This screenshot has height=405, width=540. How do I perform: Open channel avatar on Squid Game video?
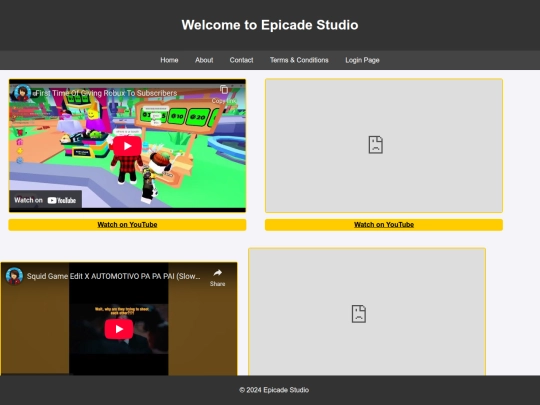click(14, 276)
